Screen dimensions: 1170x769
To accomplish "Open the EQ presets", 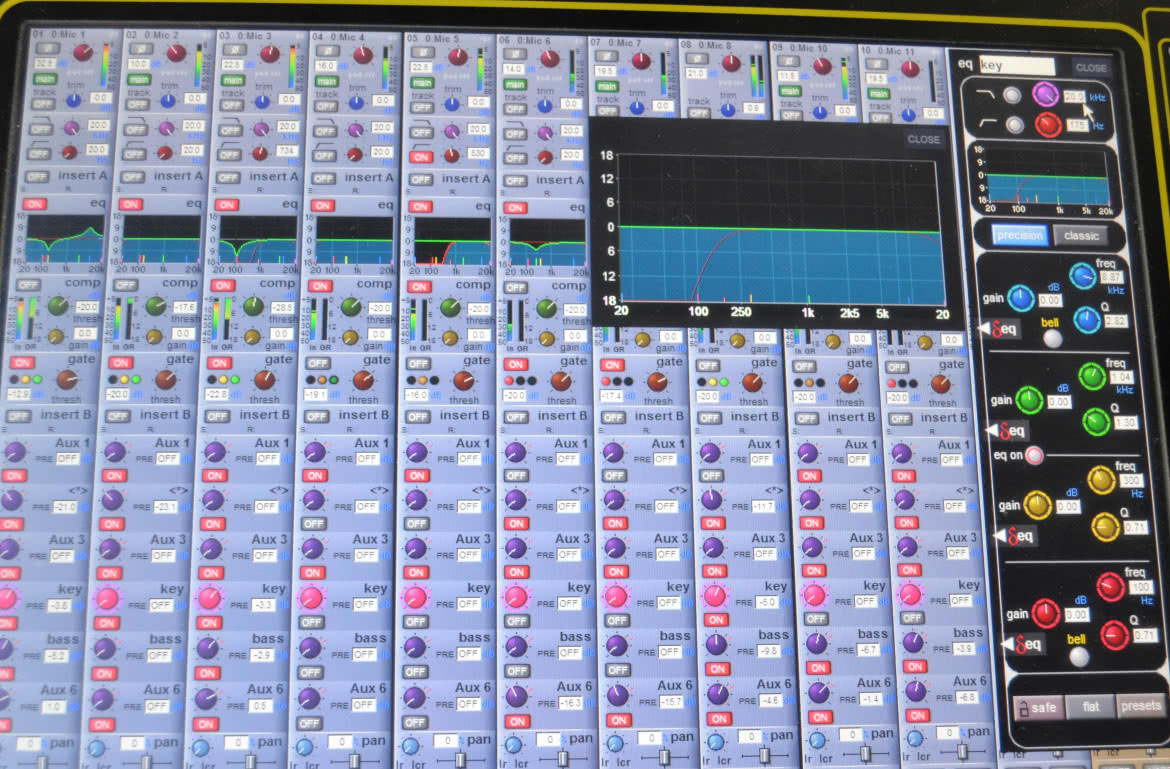I will 1140,706.
